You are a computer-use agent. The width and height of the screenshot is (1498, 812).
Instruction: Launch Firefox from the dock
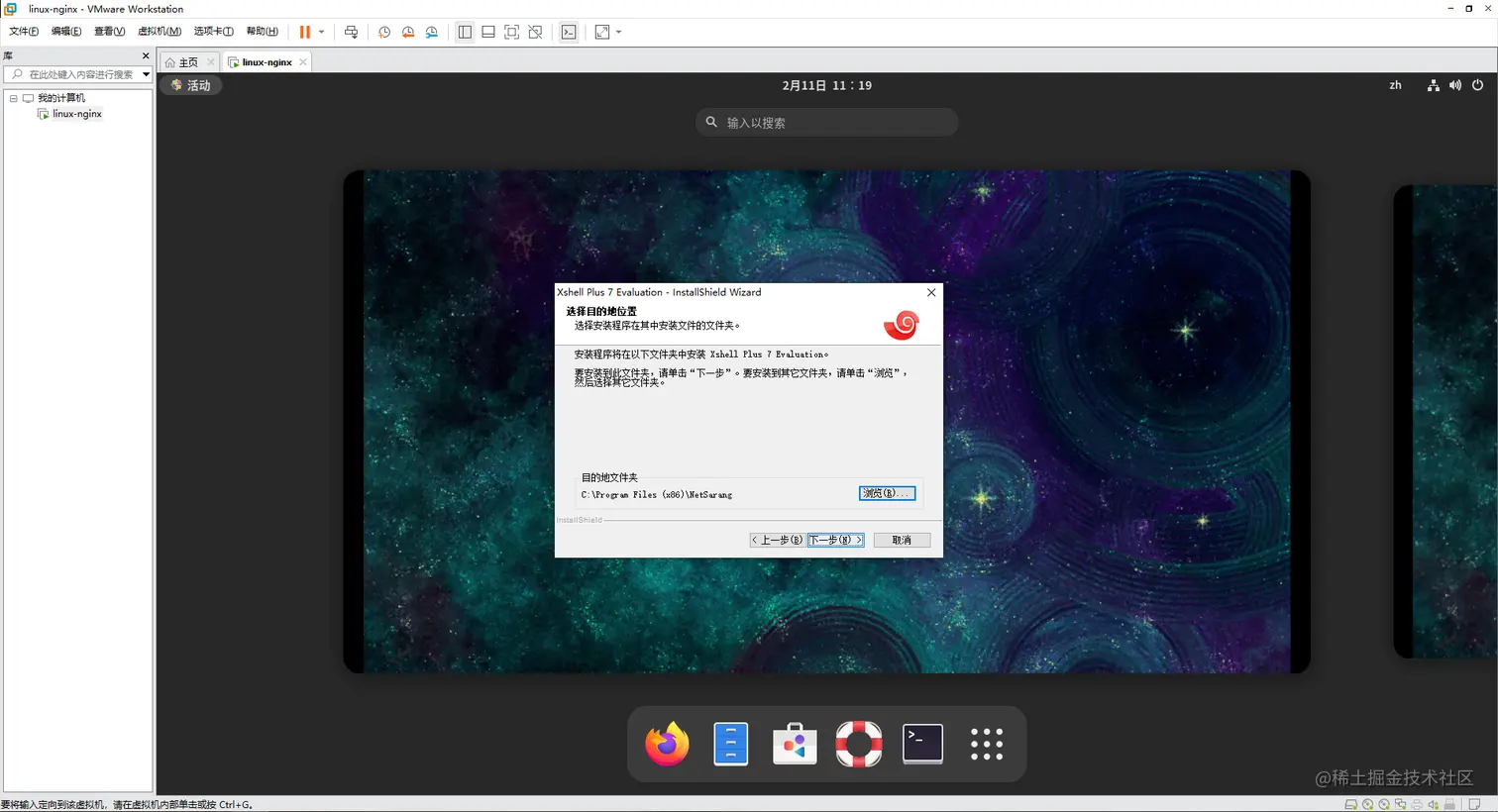tap(667, 744)
